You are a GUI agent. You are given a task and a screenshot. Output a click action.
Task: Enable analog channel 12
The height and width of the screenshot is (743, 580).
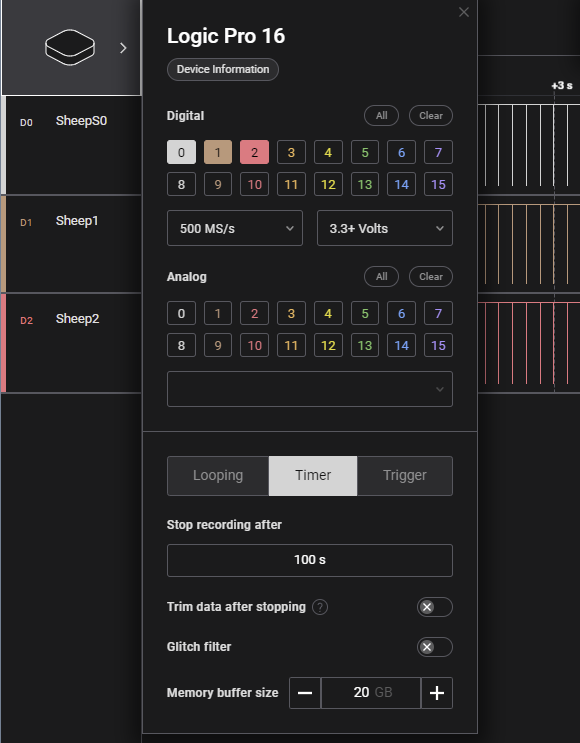[x=328, y=345]
